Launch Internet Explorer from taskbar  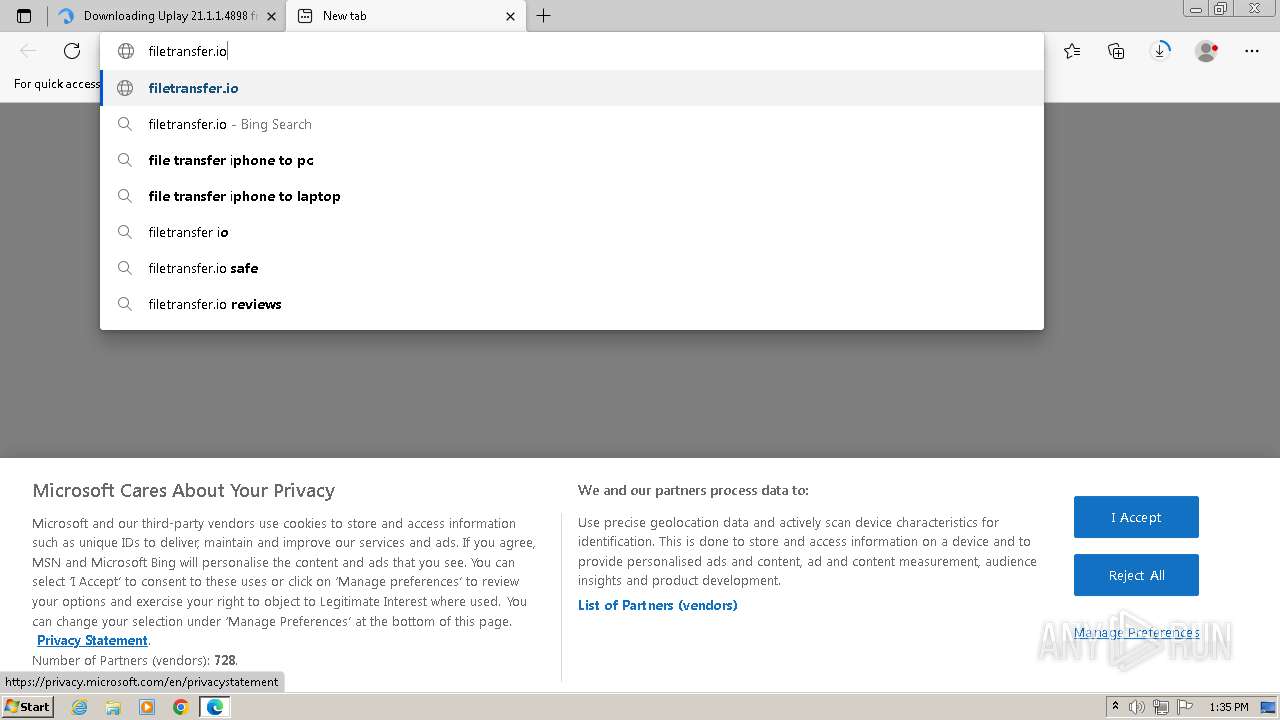tap(80, 707)
